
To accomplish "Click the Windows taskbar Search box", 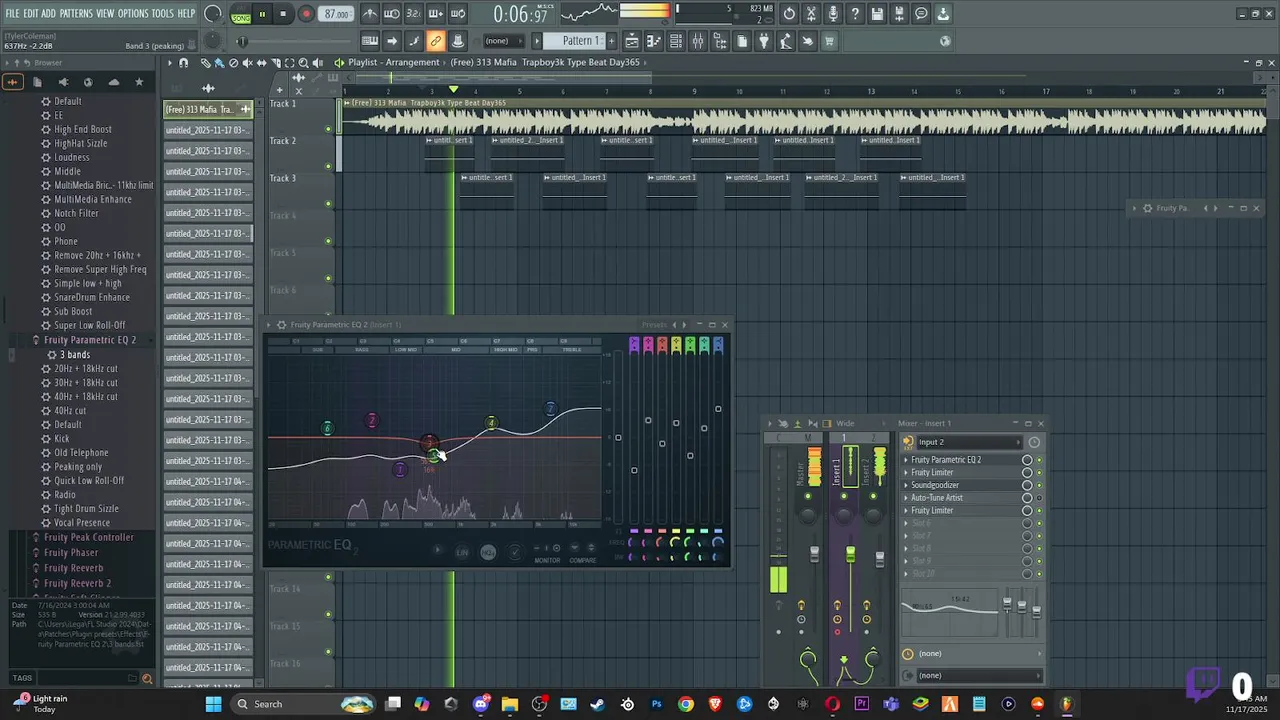I will point(305,704).
